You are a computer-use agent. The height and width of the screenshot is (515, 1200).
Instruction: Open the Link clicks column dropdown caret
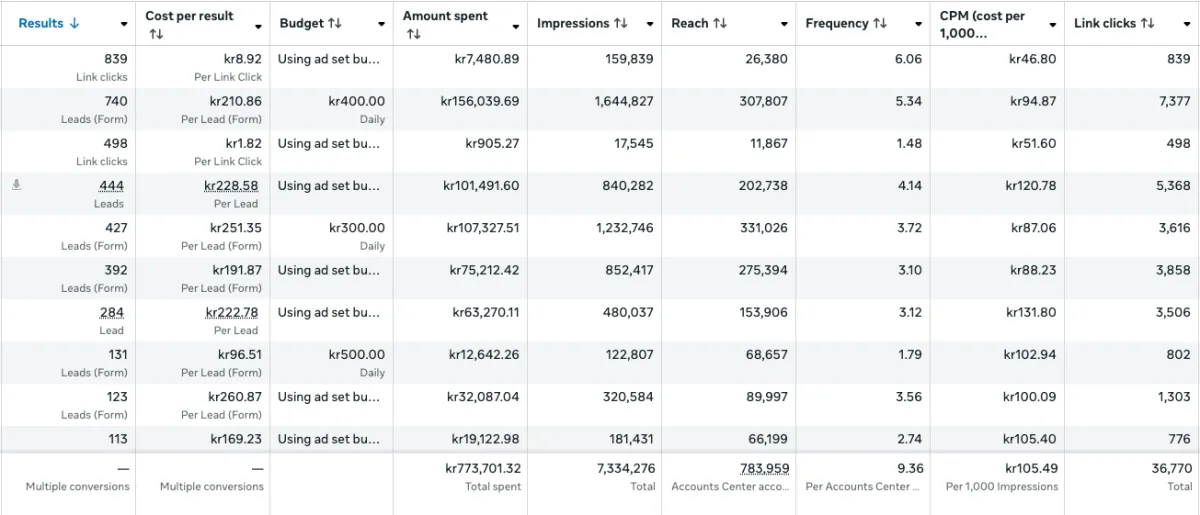click(x=1187, y=24)
